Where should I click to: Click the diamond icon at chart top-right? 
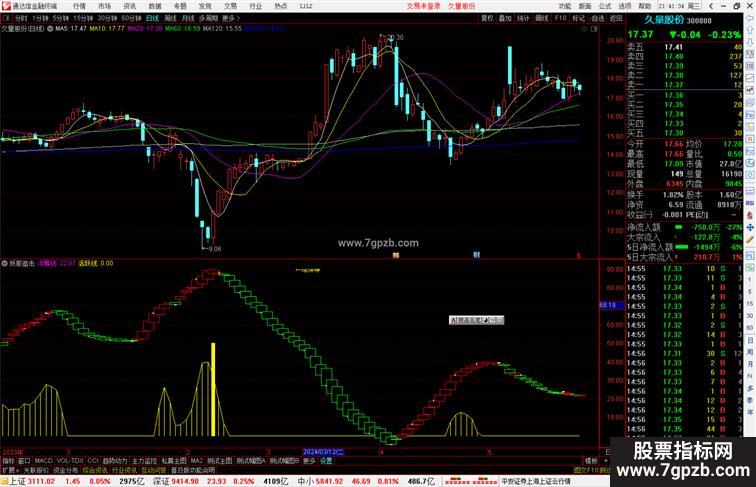584,29
